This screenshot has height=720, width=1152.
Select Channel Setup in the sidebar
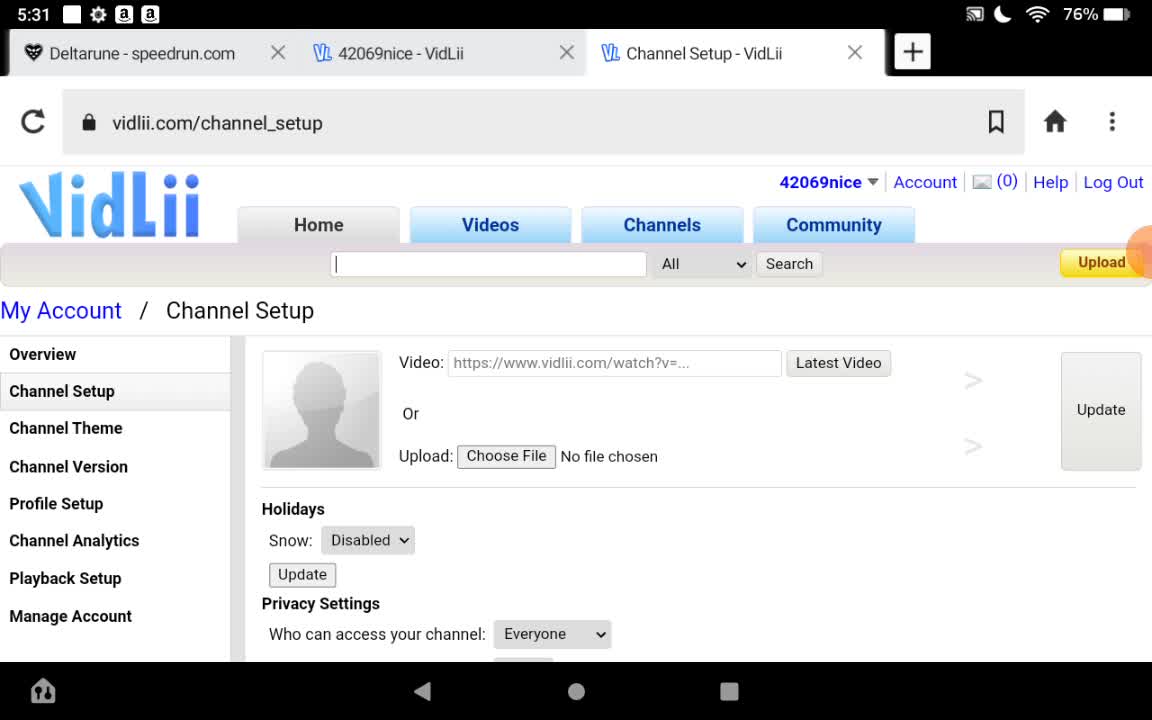tap(62, 391)
